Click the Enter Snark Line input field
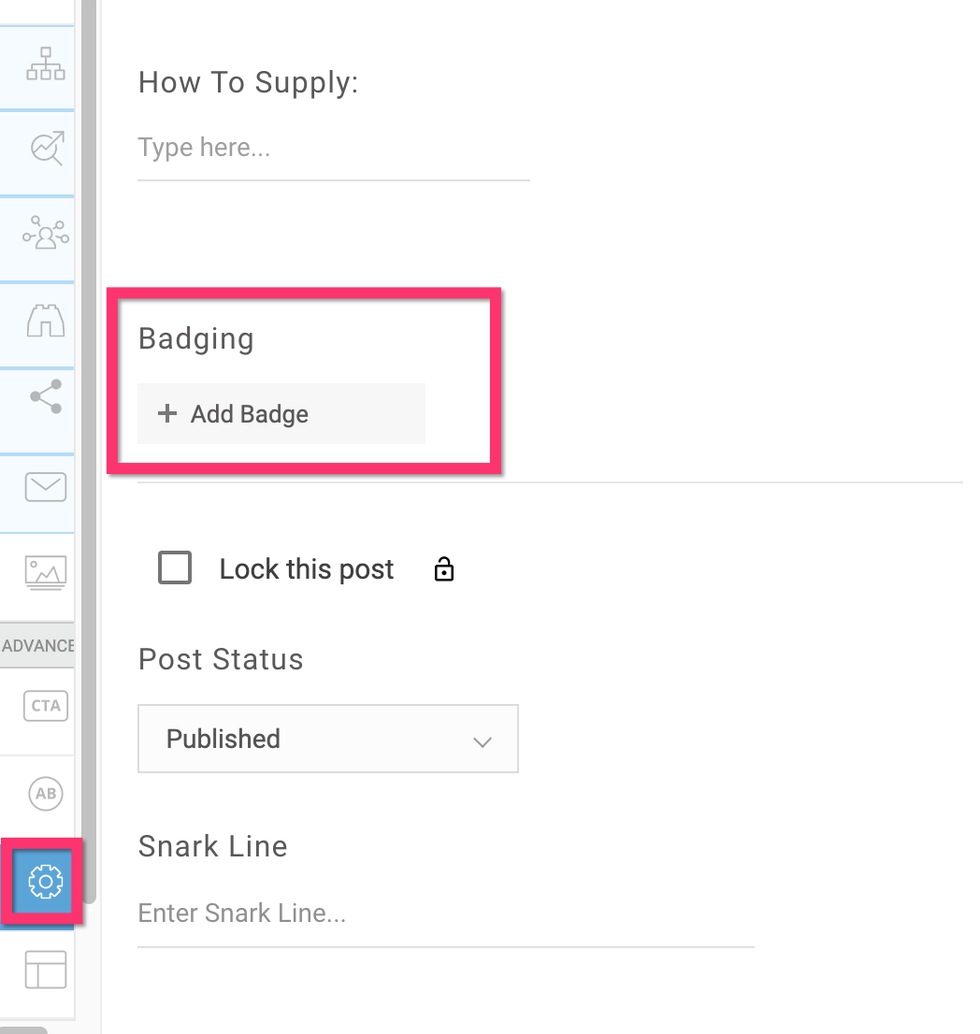980x1034 pixels. click(445, 914)
